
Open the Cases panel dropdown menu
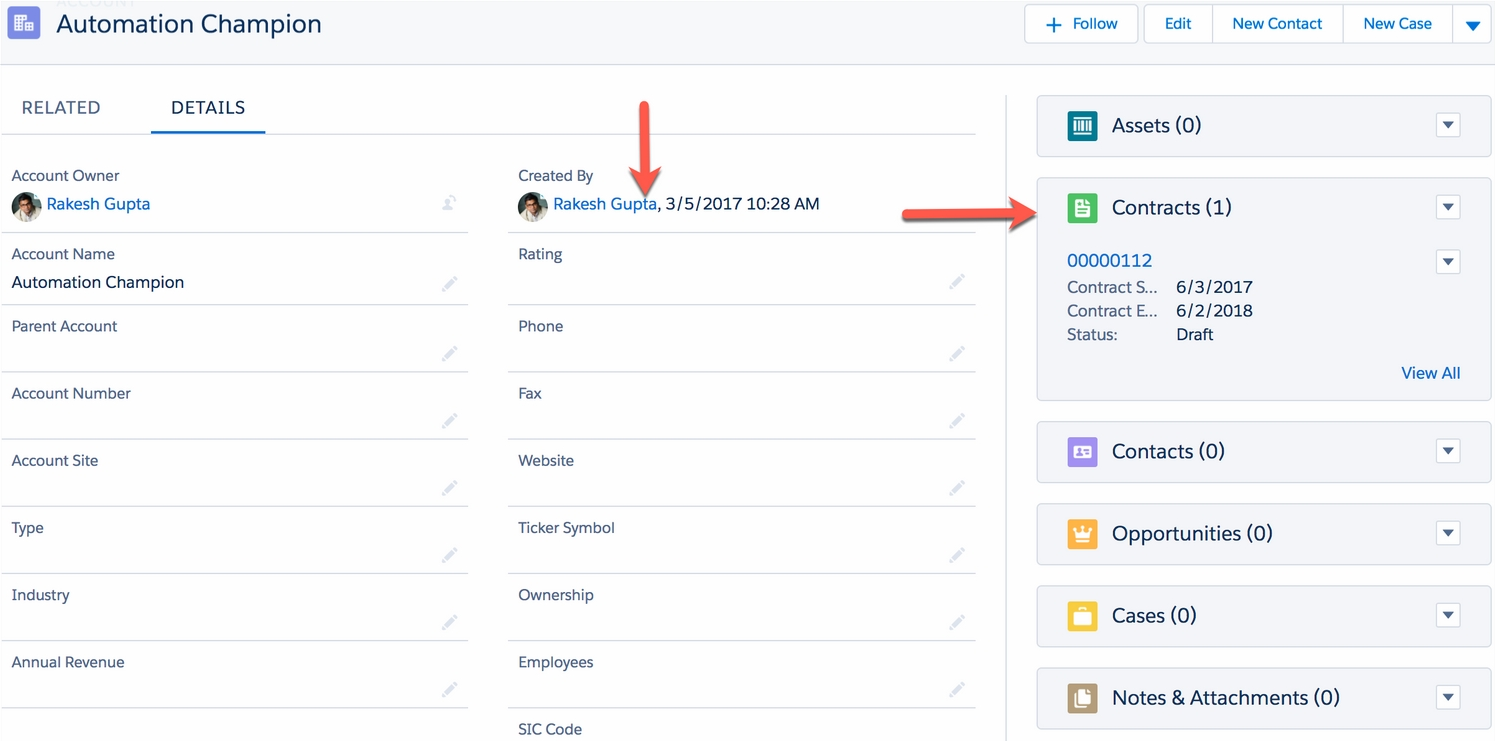click(1448, 616)
